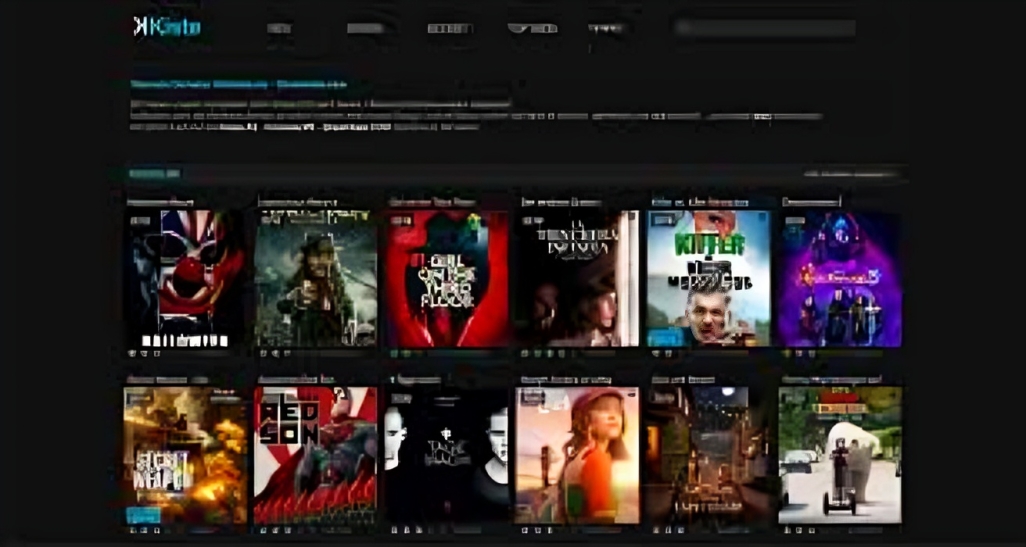Click the quality badge on the clown poster
The height and width of the screenshot is (547, 1026).
click(x=139, y=221)
